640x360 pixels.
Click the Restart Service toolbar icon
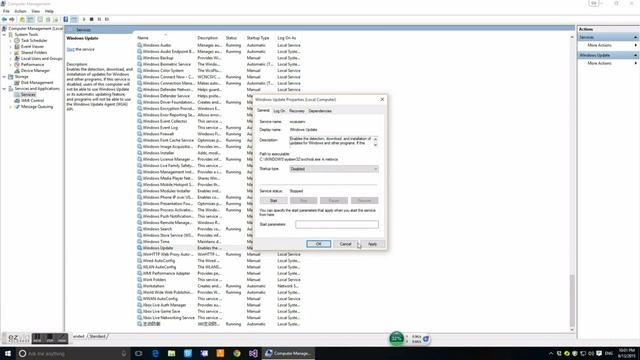107,19
